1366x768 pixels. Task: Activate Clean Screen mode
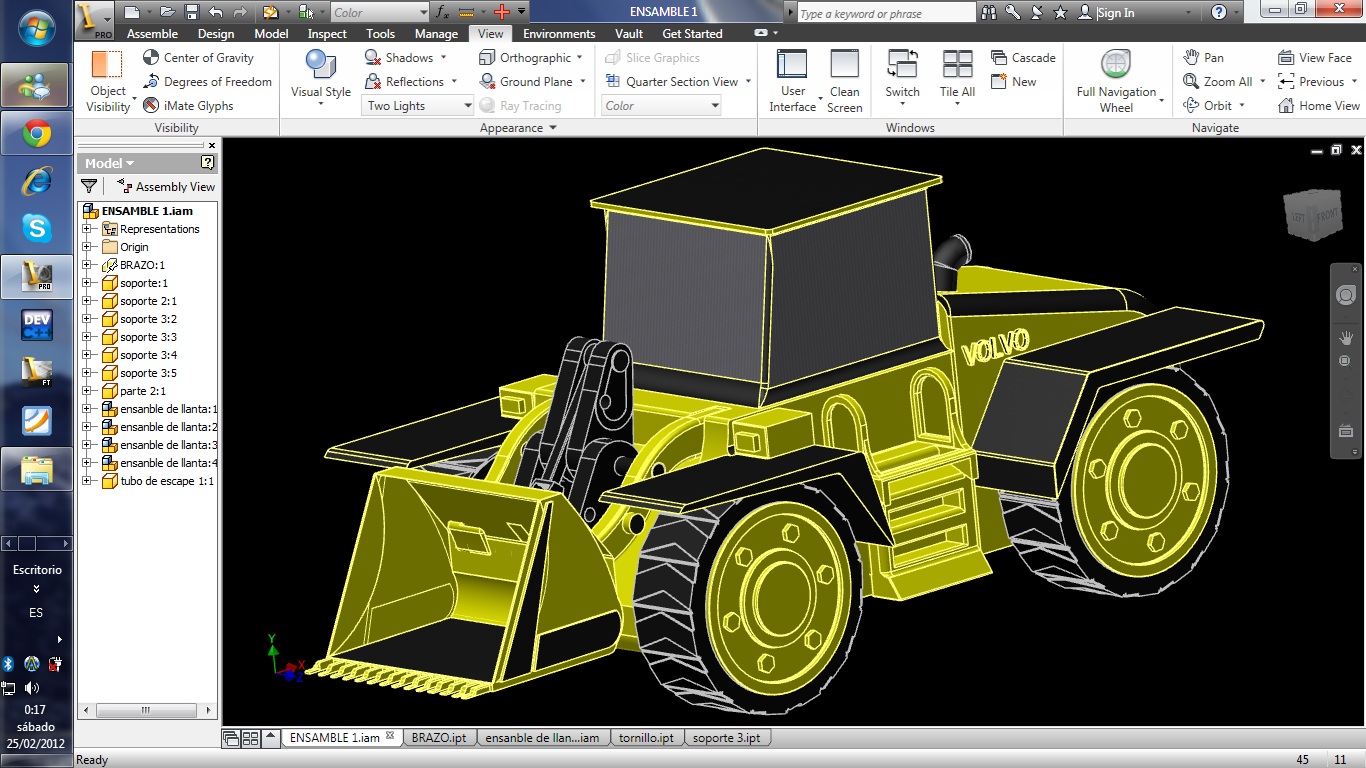[844, 80]
